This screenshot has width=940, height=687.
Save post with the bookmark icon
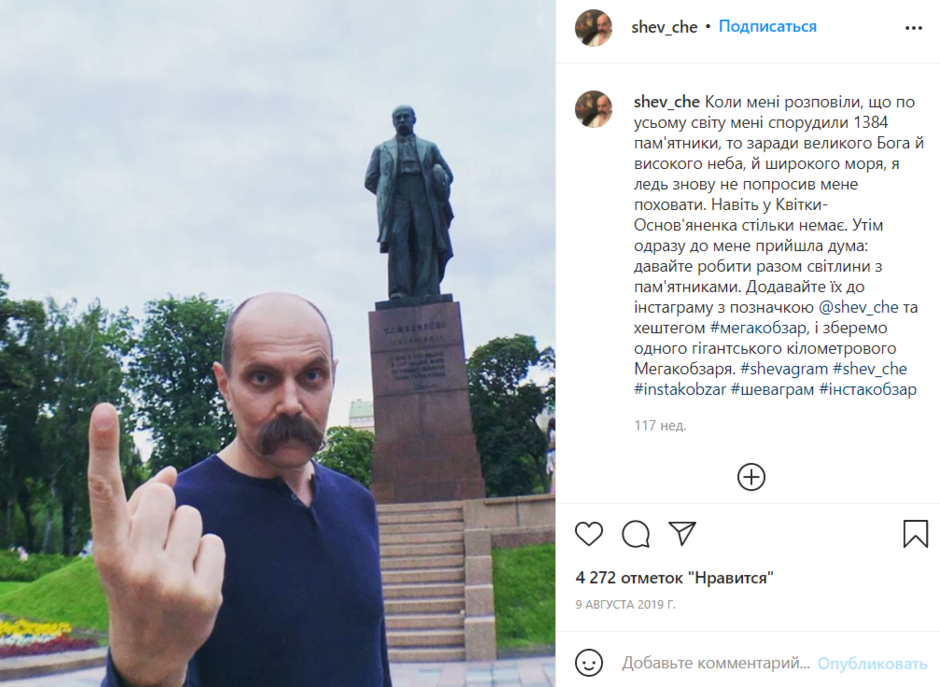[x=915, y=534]
